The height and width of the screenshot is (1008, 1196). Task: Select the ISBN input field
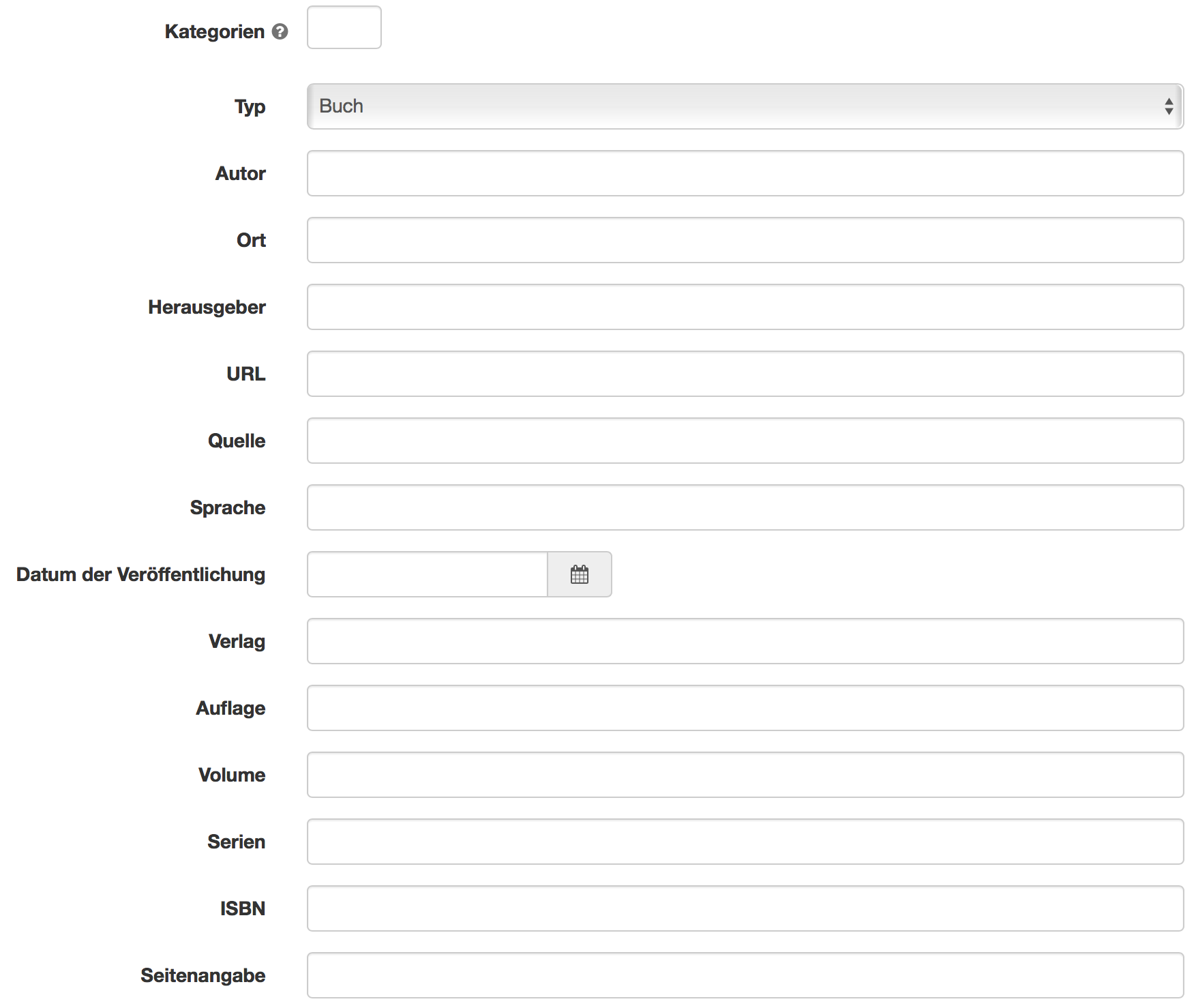pyautogui.click(x=745, y=908)
